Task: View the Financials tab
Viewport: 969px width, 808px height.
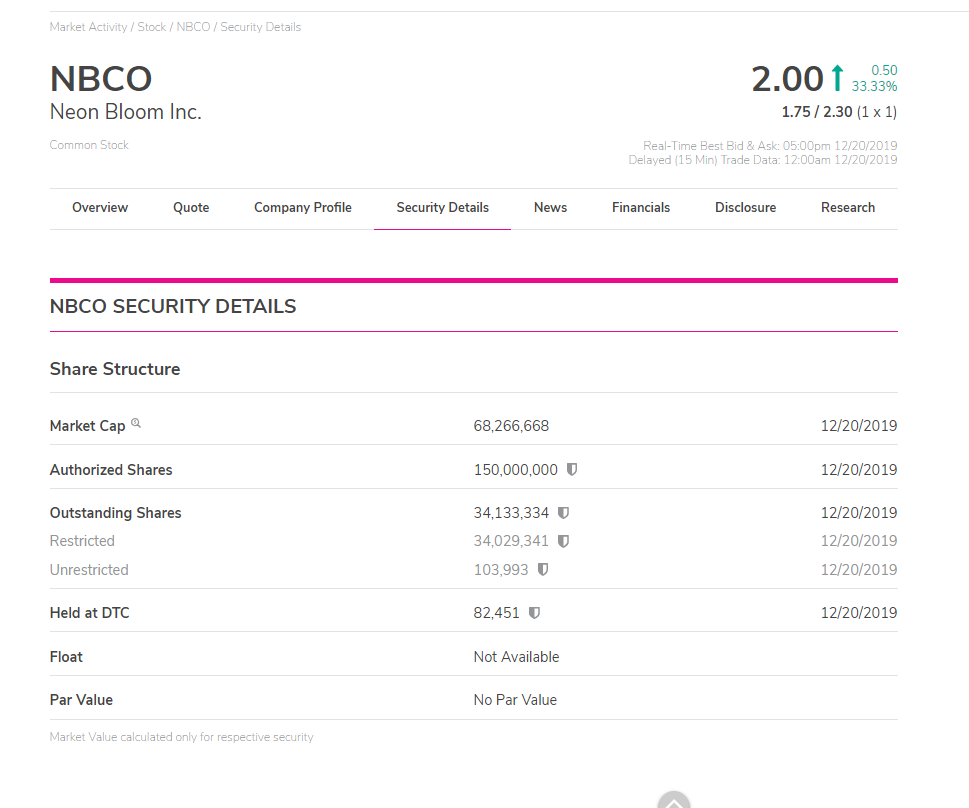Action: (x=641, y=208)
